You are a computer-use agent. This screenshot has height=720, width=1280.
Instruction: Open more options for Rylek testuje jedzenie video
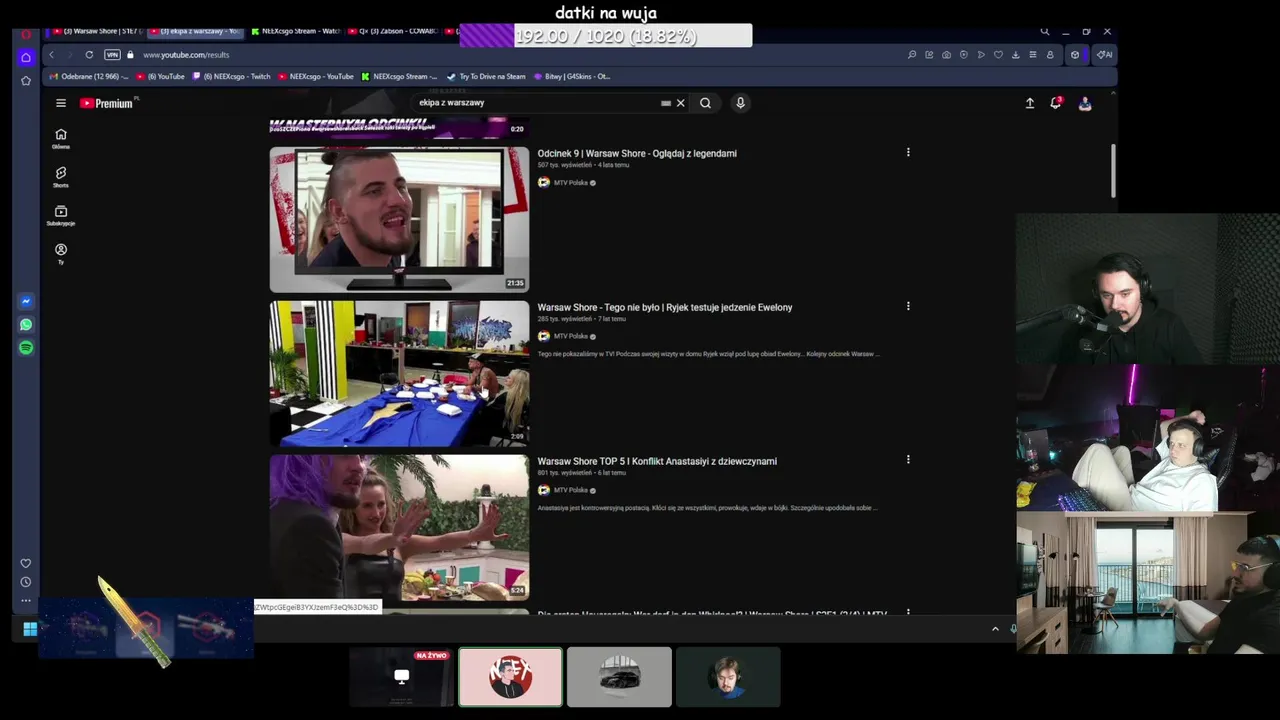coord(908,307)
